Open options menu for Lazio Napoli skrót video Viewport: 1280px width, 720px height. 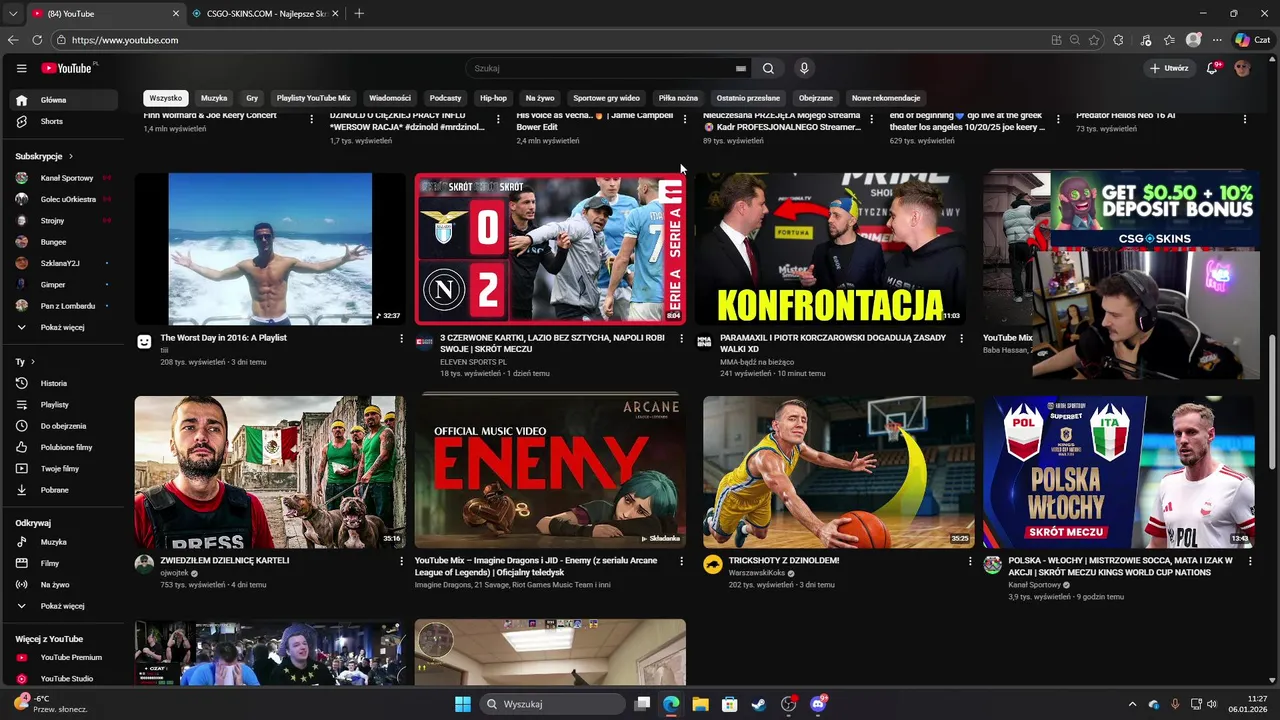(x=682, y=339)
